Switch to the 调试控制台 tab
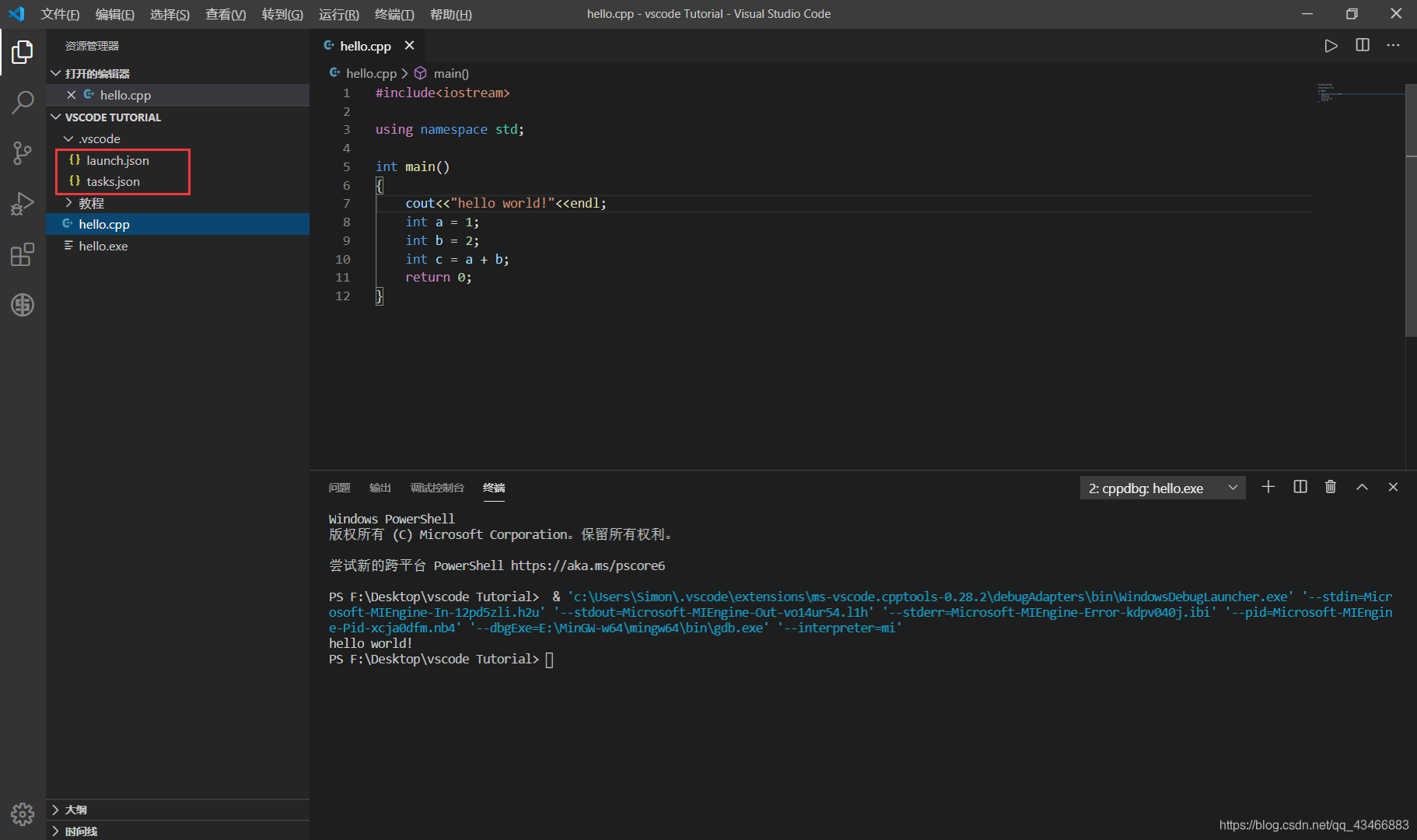Screen dimensions: 1417x840 (436, 488)
